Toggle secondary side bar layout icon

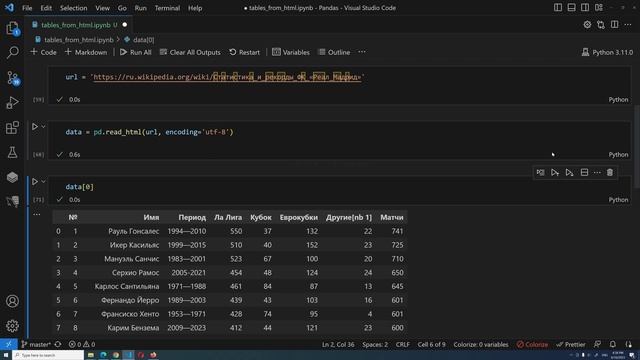585,8
